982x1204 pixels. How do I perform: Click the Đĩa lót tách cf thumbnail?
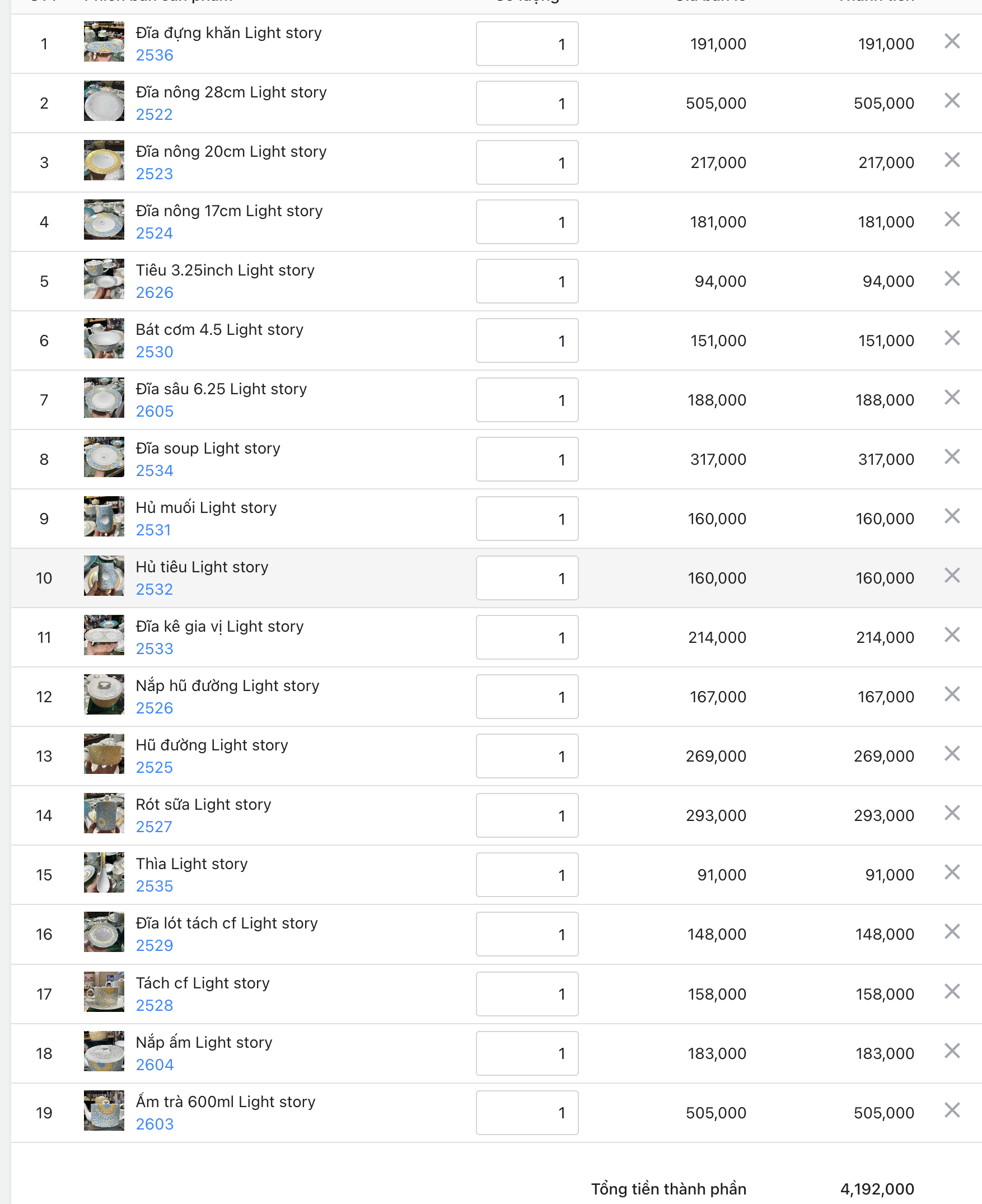[x=104, y=932]
